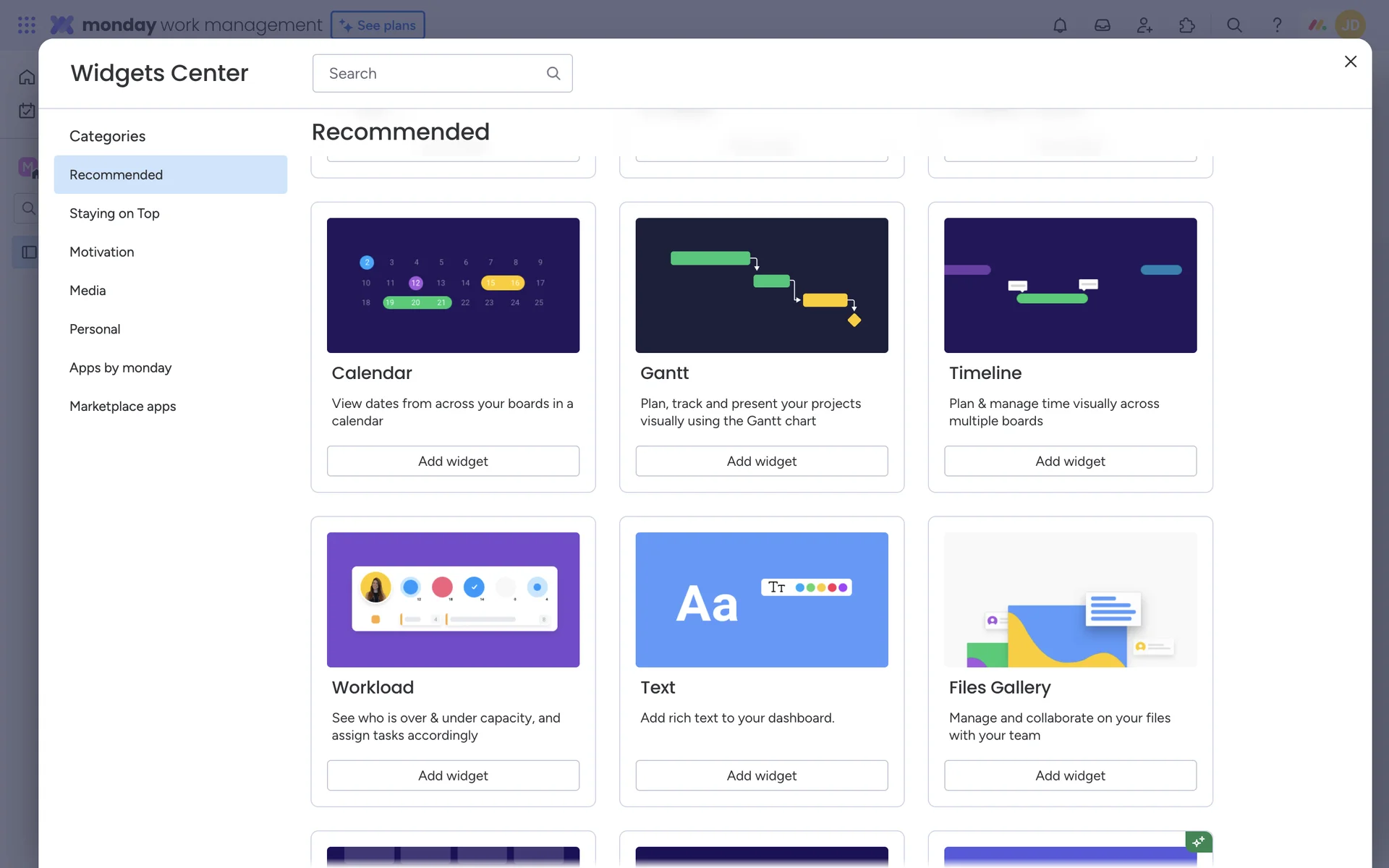Viewport: 1389px width, 868px height.
Task: Click the Workload widget preview thumbnail
Action: point(453,600)
